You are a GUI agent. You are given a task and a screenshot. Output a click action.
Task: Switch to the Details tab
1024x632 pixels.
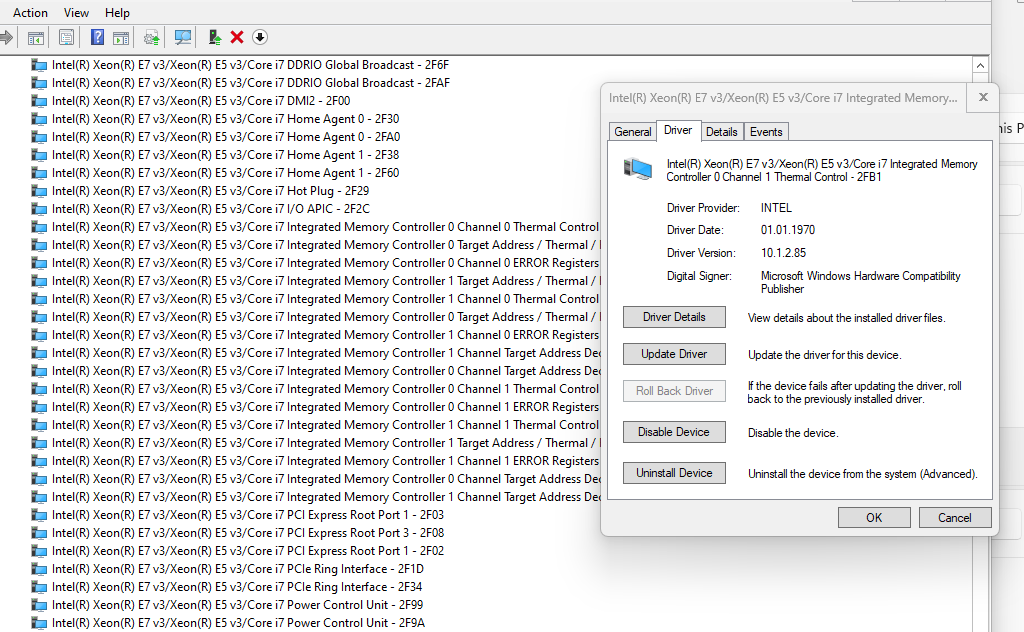pos(722,132)
